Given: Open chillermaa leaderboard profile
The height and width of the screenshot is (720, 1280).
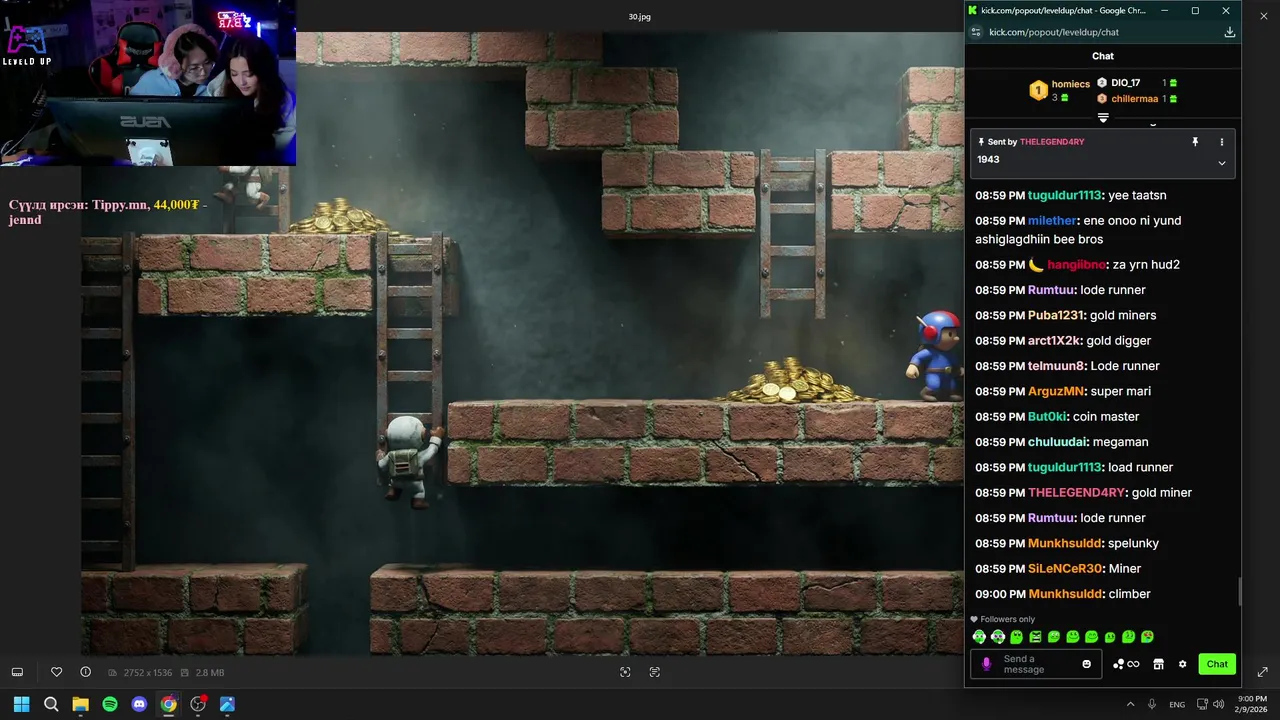Looking at the screenshot, I should [1134, 99].
